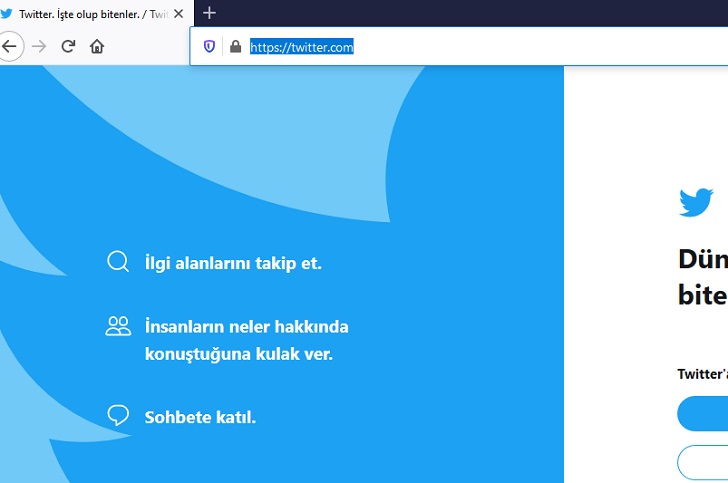Click the outlined white login button
Viewport: 728px width, 483px height.
pyautogui.click(x=702, y=463)
